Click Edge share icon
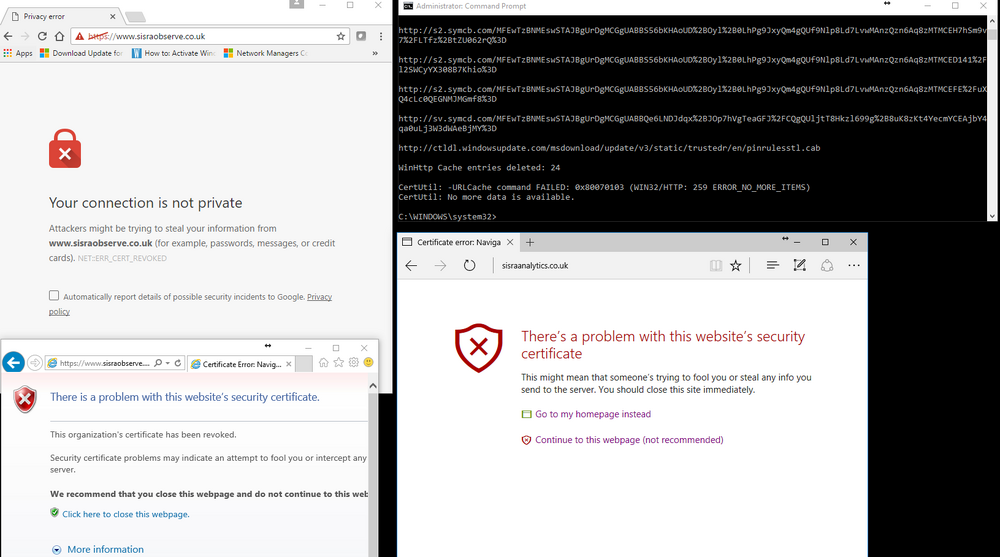 tap(827, 265)
